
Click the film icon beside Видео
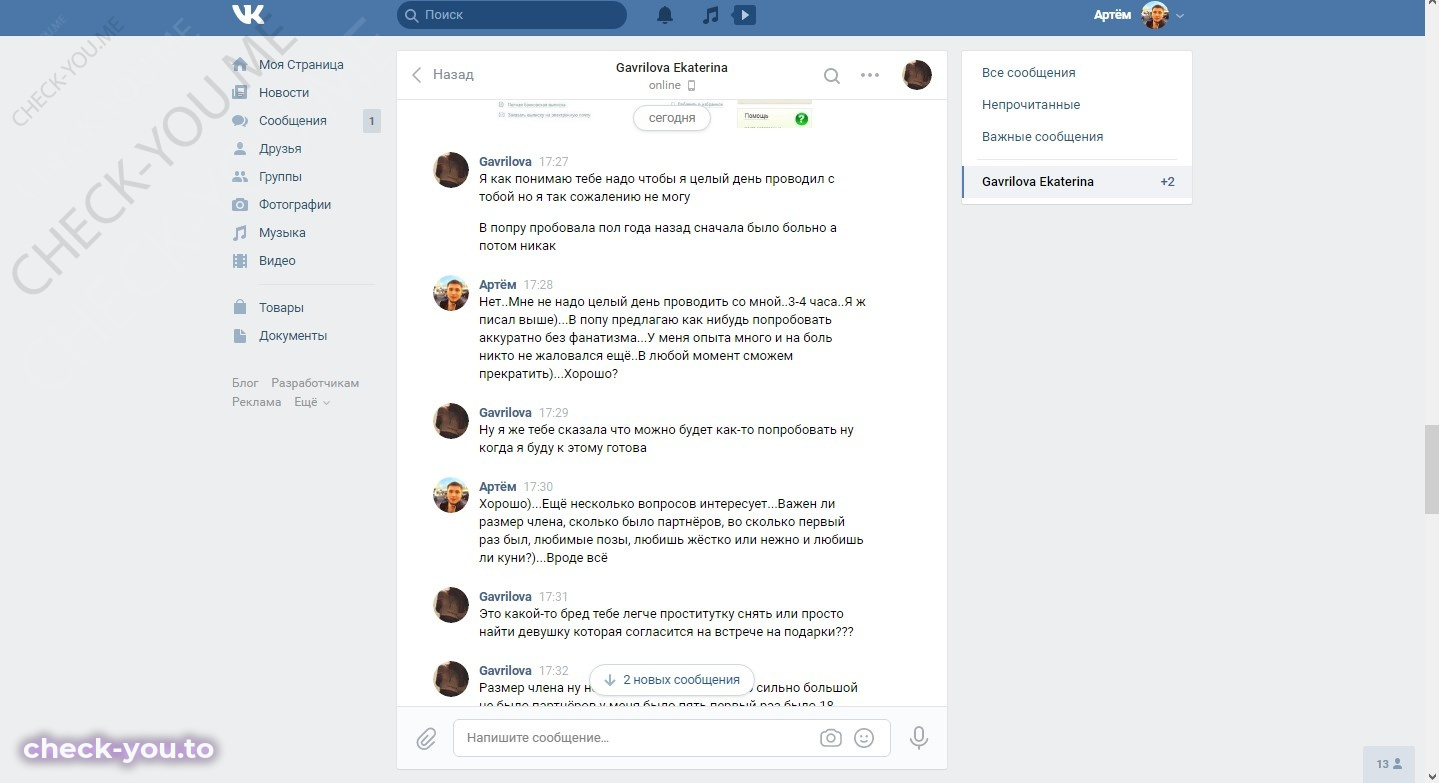coord(240,261)
